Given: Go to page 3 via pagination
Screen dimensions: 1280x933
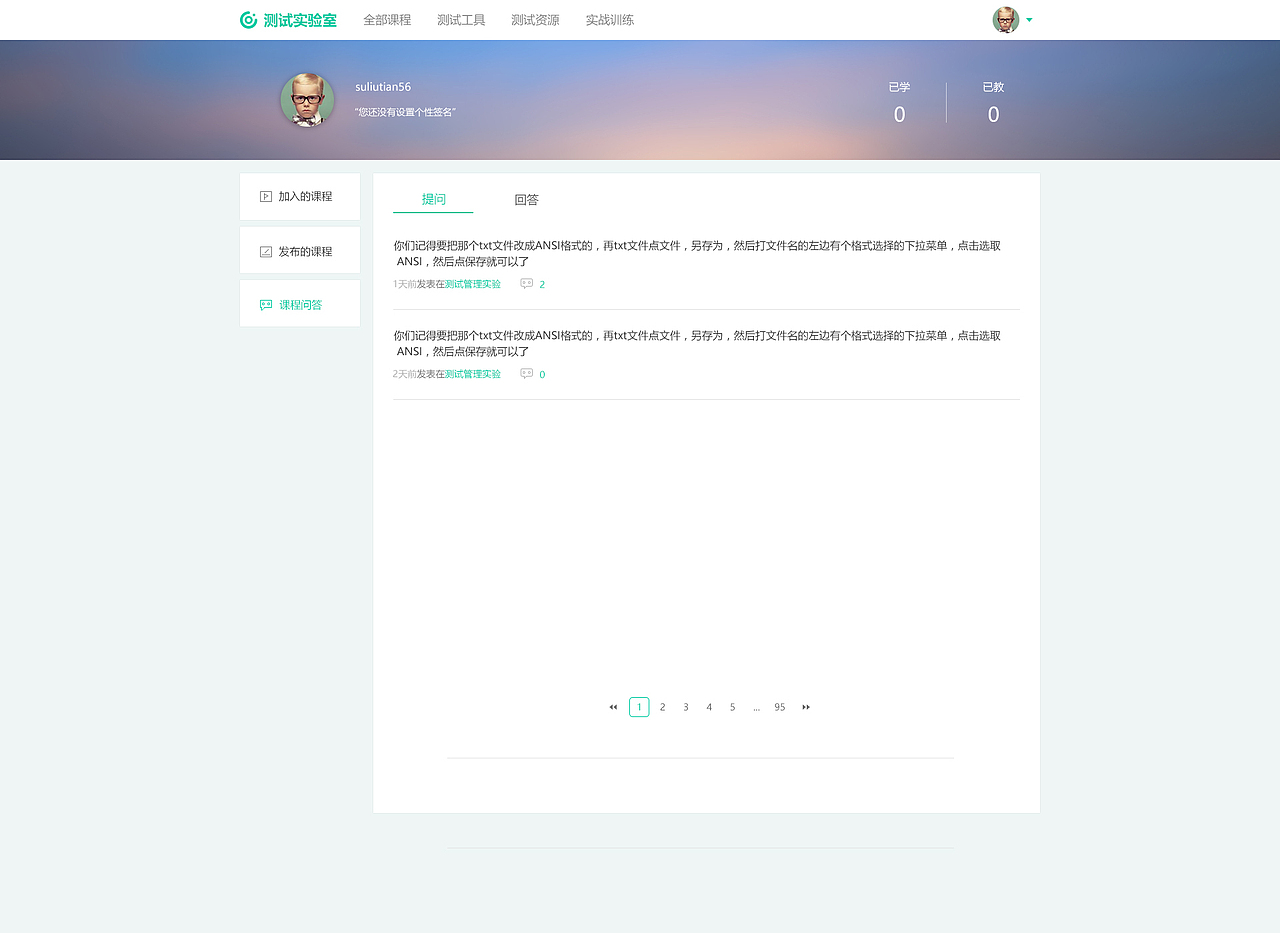Looking at the screenshot, I should coord(685,706).
